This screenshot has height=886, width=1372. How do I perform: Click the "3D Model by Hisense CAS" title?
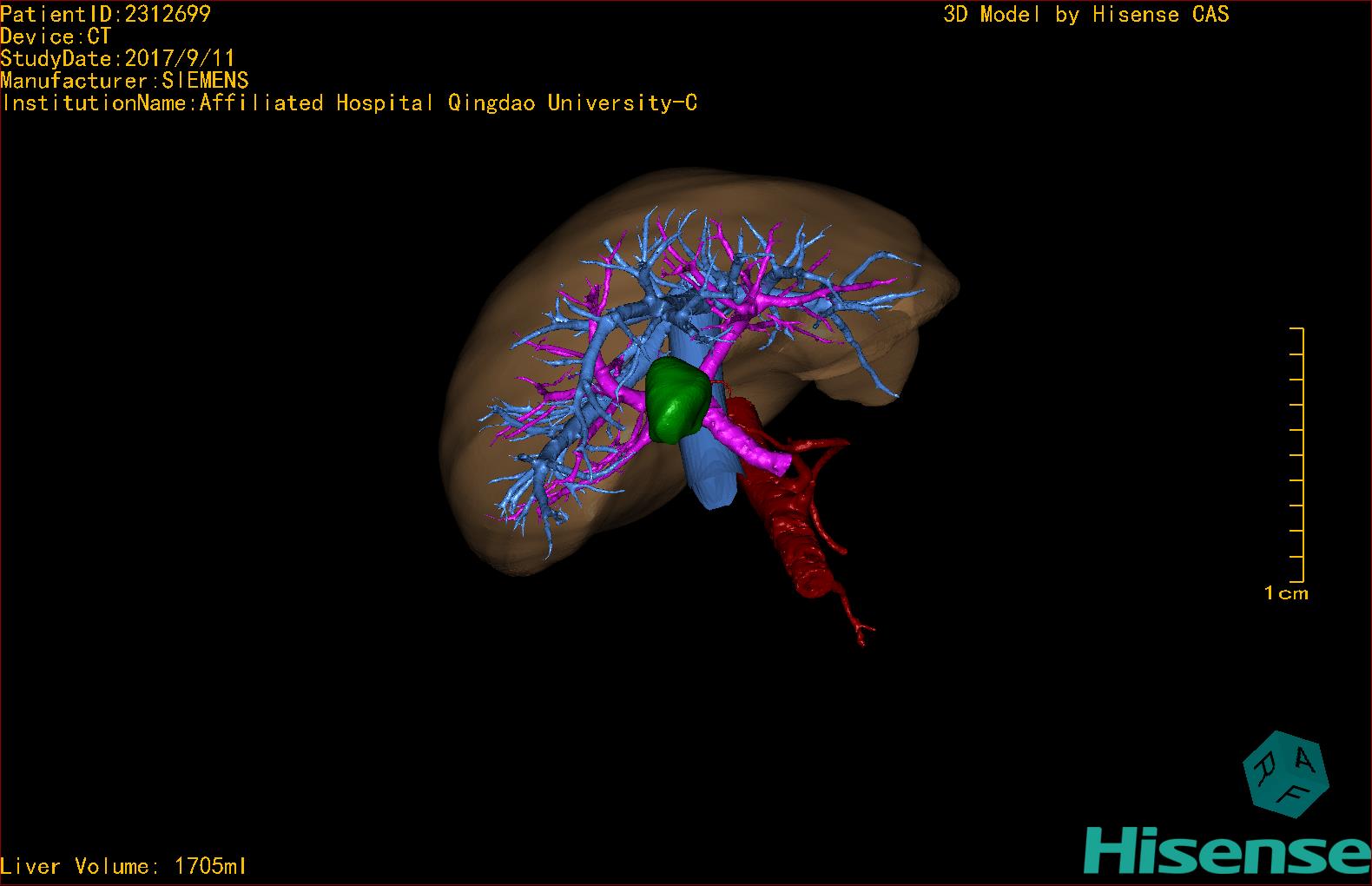[1086, 14]
